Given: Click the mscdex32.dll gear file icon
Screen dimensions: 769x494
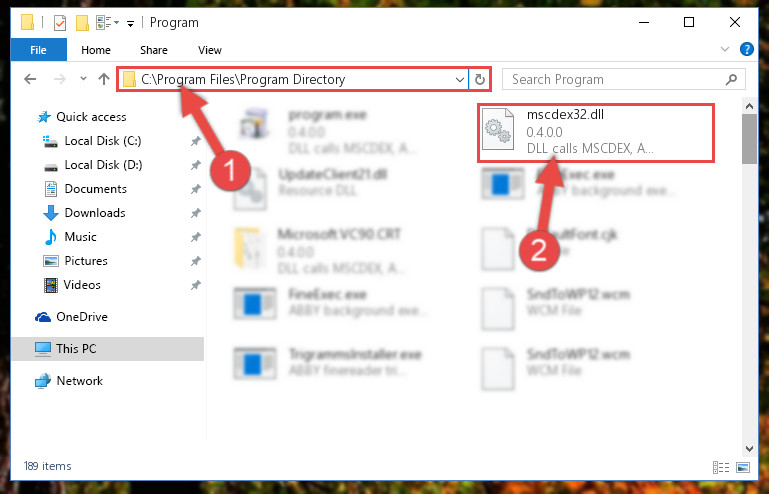Looking at the screenshot, I should [498, 130].
